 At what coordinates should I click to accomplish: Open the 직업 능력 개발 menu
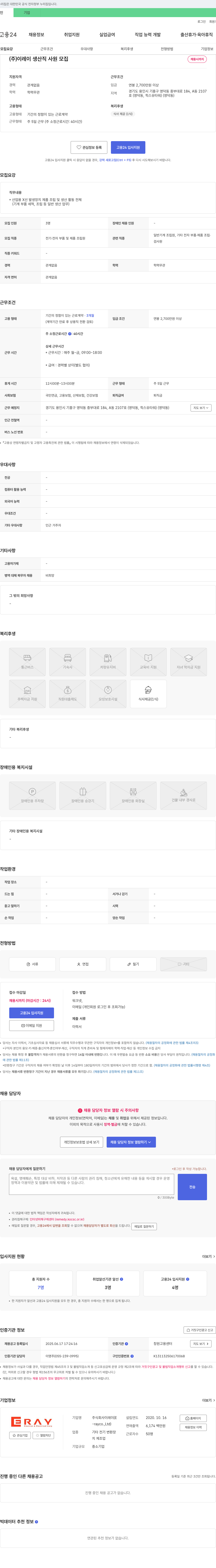(x=148, y=35)
